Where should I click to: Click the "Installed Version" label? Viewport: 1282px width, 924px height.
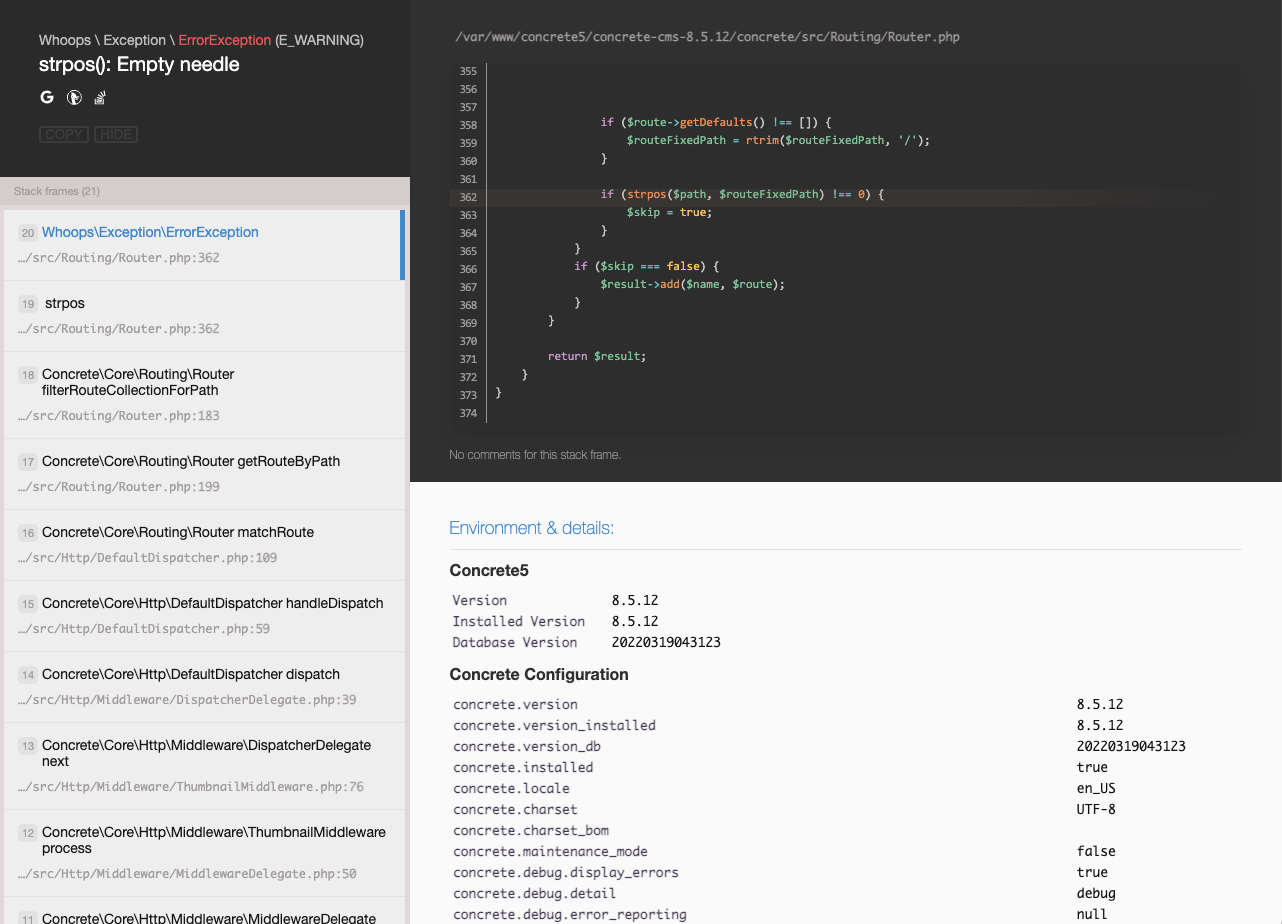(519, 622)
